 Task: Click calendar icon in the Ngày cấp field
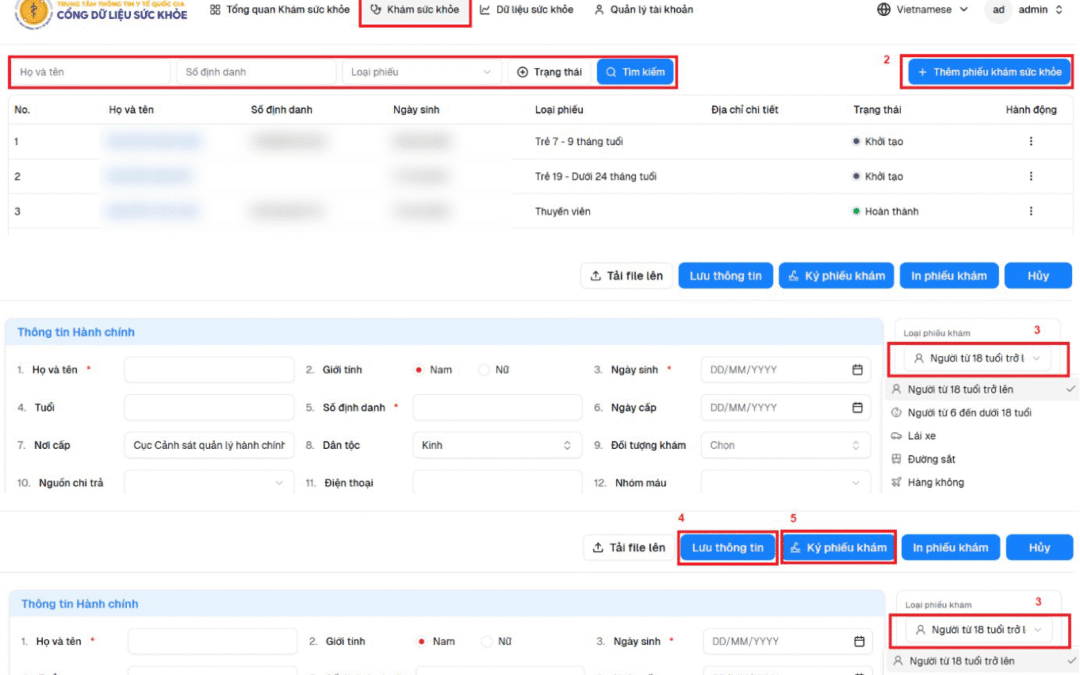[x=857, y=408]
